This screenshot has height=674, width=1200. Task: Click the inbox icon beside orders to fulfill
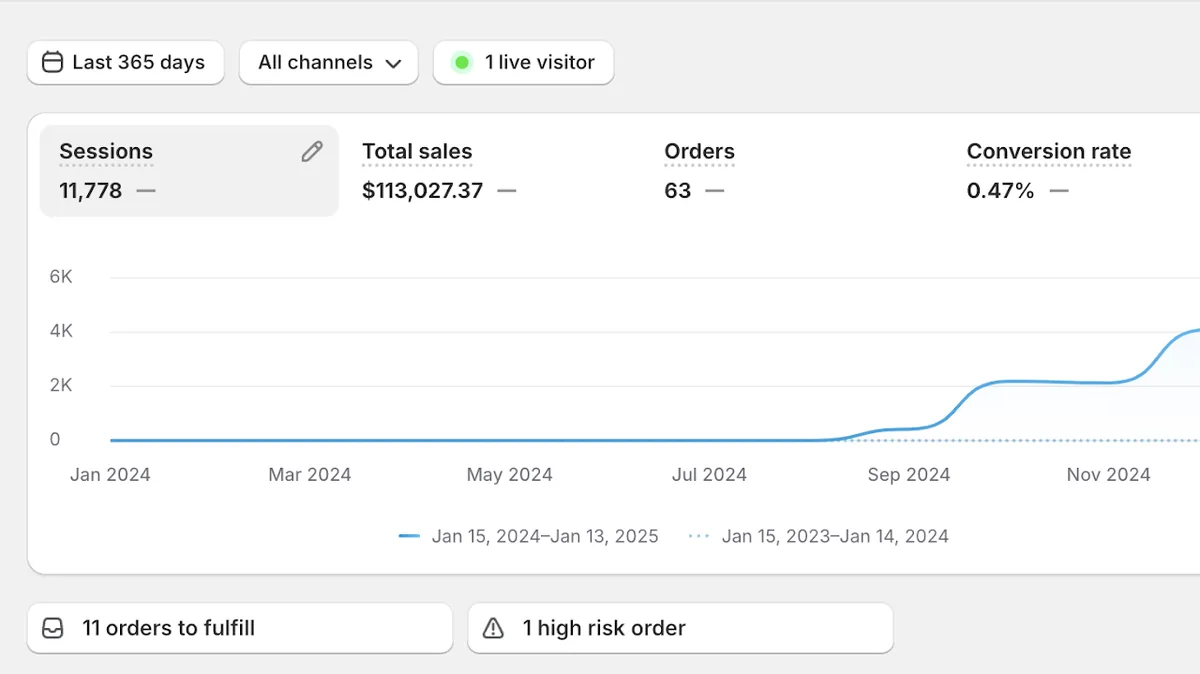tap(52, 628)
